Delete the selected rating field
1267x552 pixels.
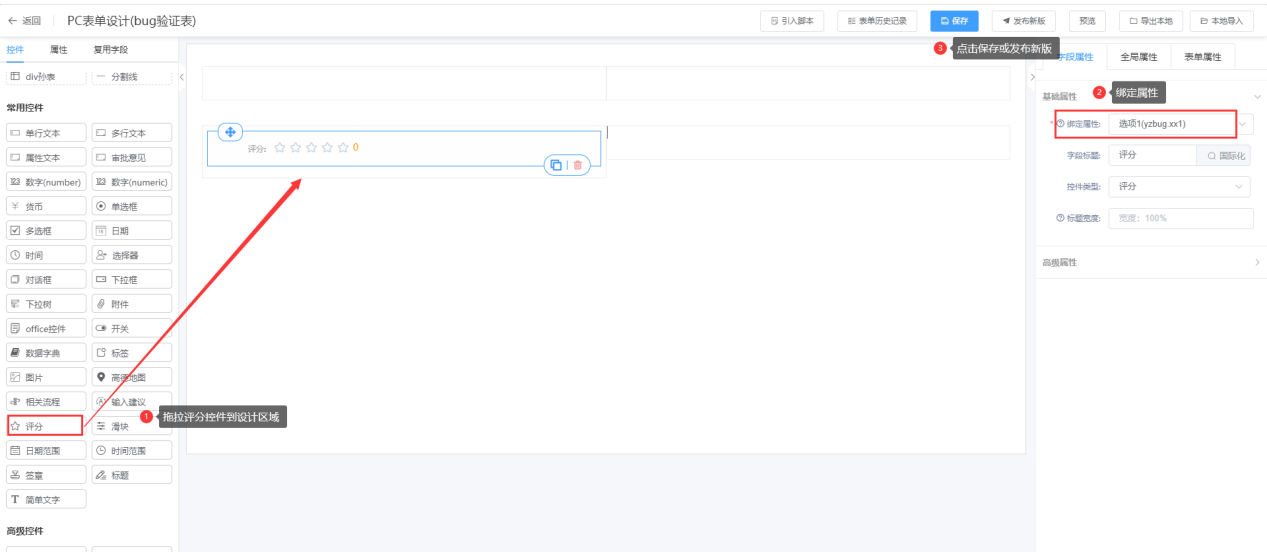coord(577,165)
